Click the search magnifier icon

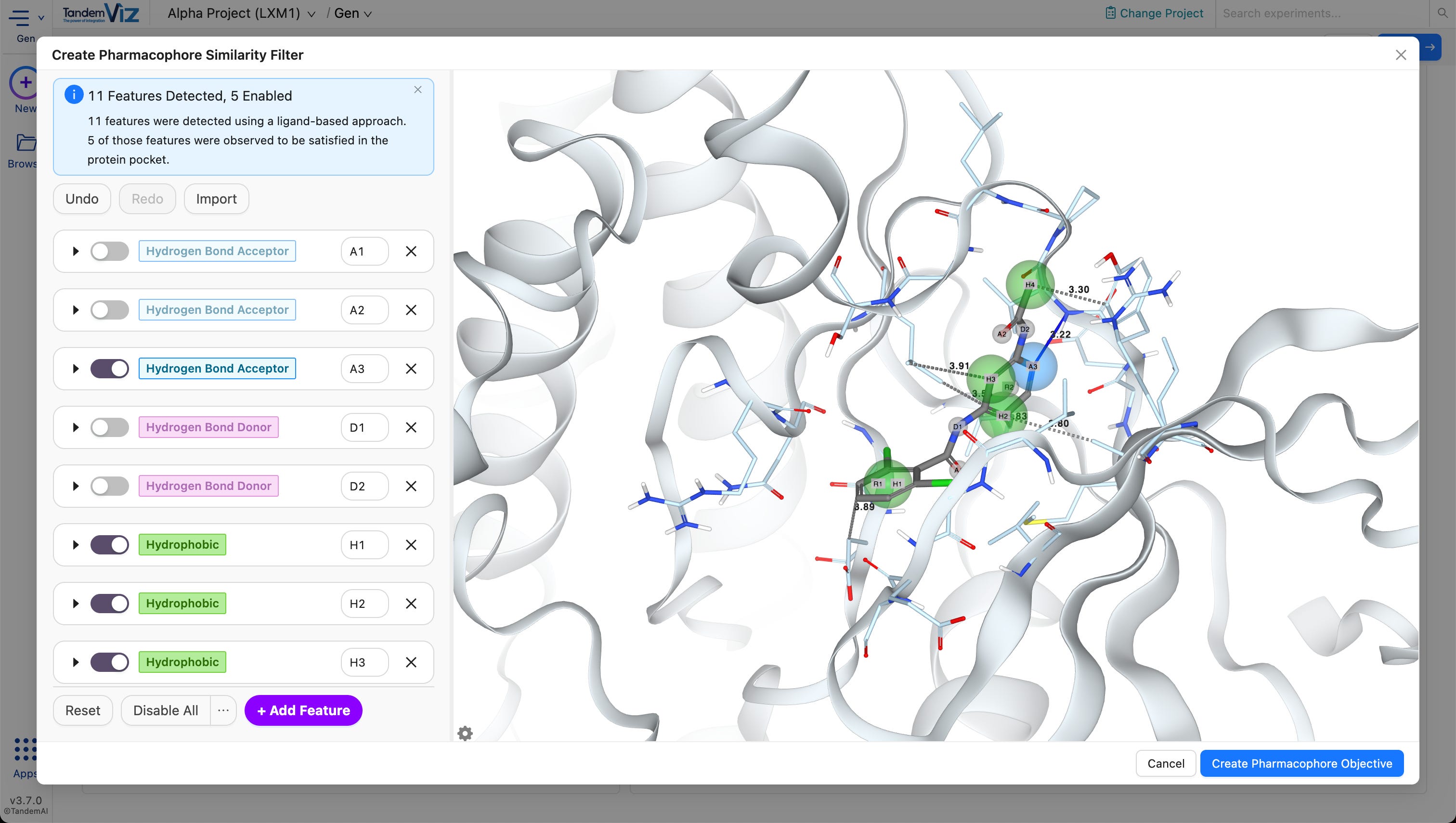click(1443, 13)
